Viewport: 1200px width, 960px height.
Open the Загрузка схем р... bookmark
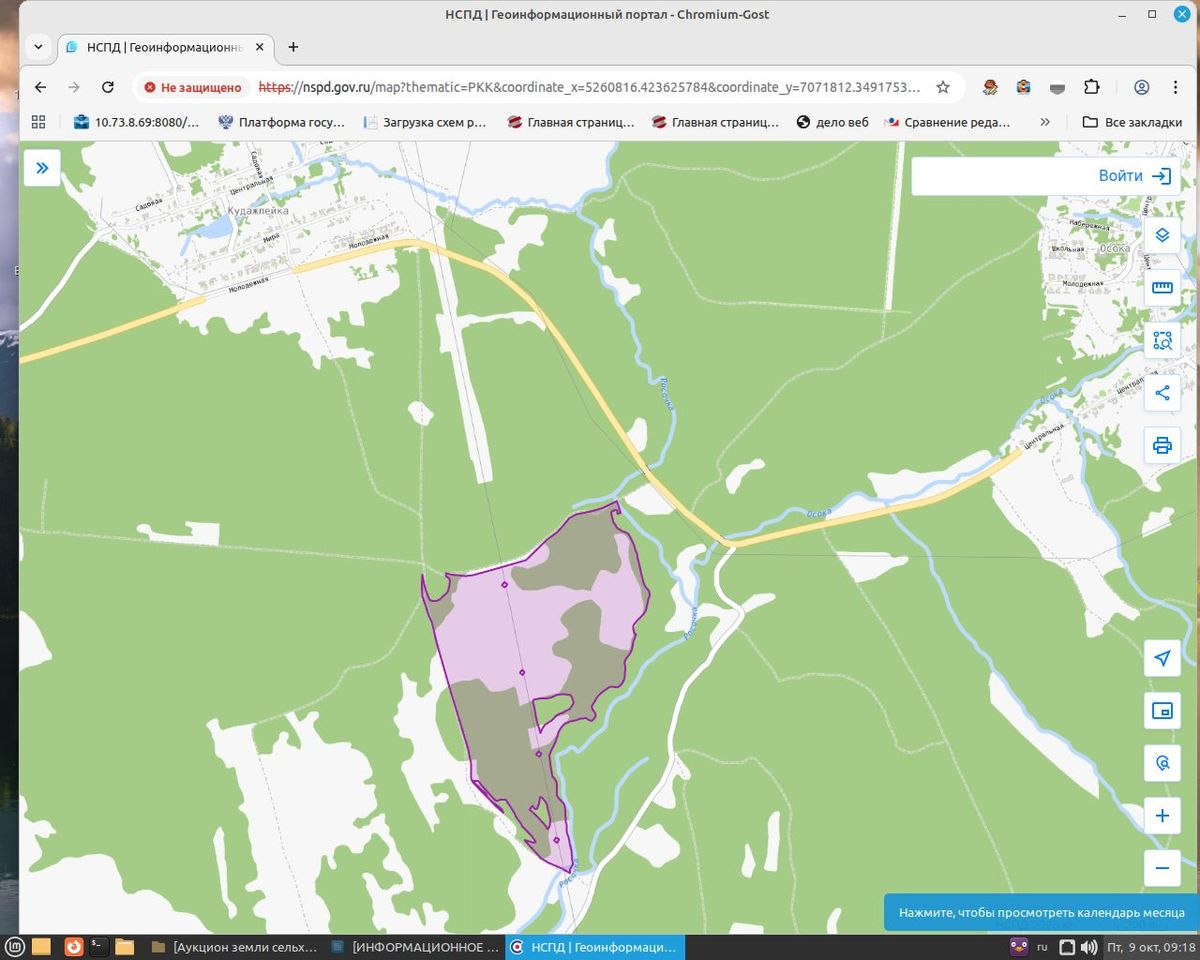[x=425, y=122]
